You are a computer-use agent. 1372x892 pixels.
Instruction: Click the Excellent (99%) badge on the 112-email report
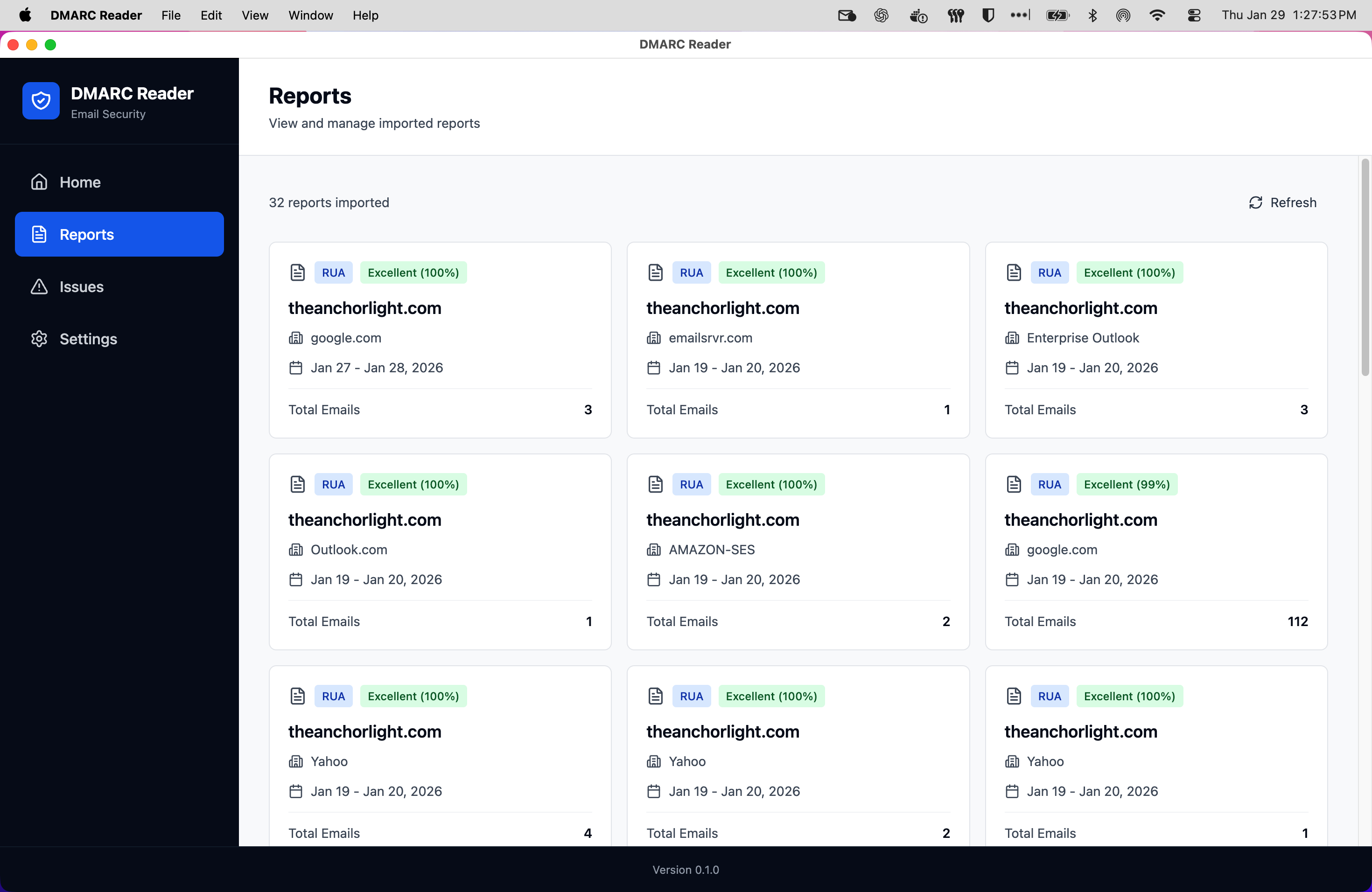point(1127,484)
